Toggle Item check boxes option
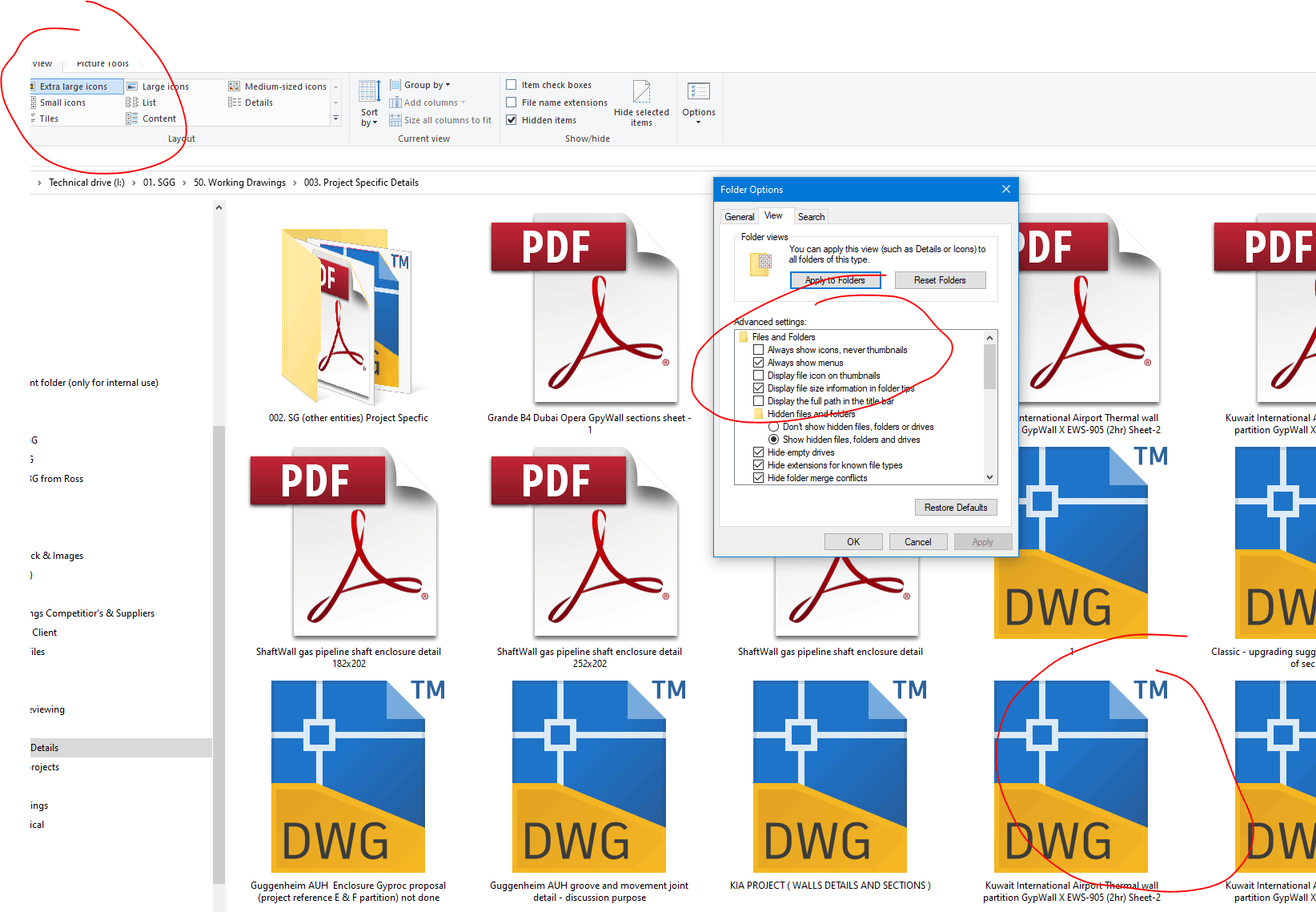 point(511,85)
